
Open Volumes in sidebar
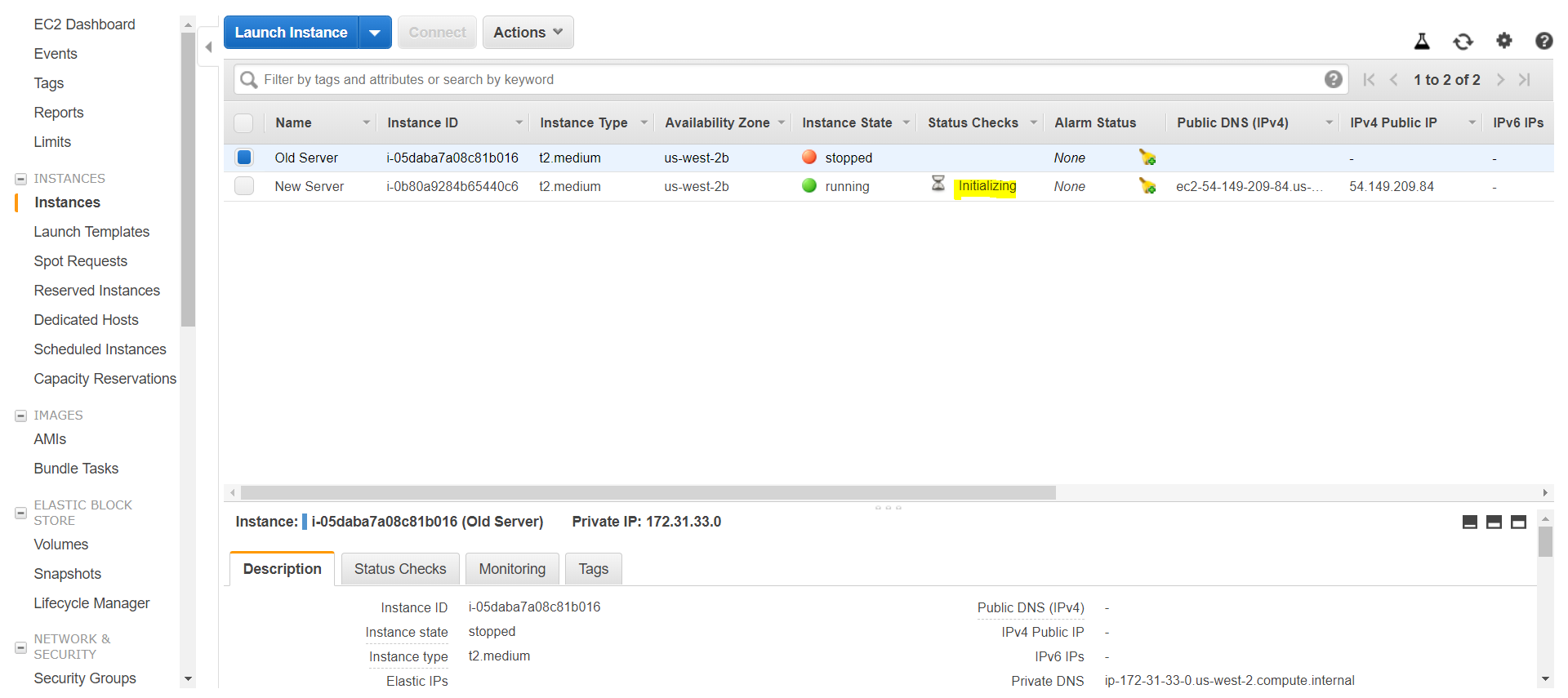[60, 545]
